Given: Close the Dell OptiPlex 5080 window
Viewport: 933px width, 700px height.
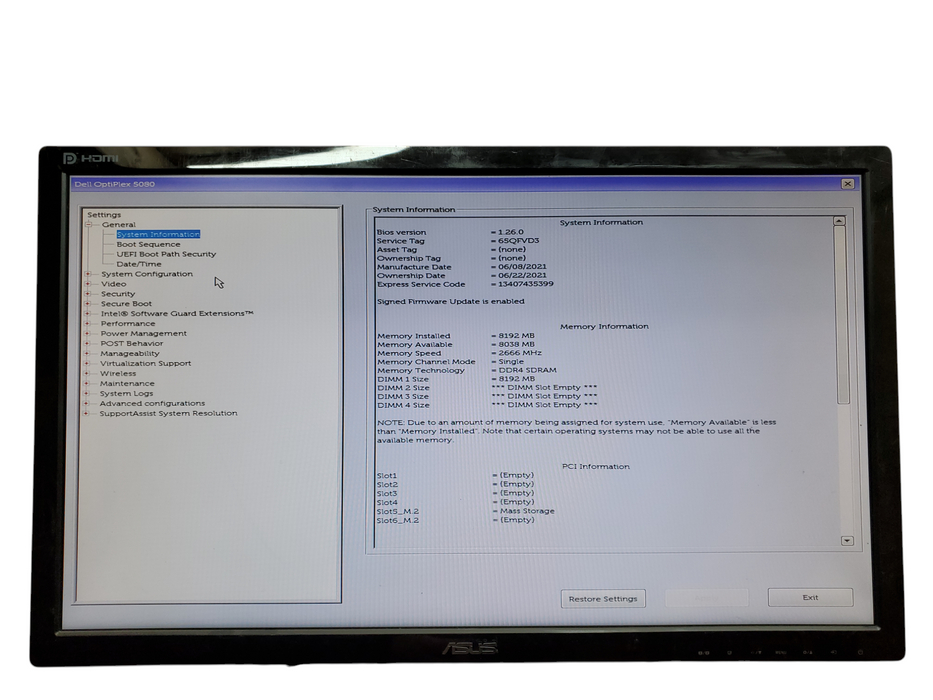Looking at the screenshot, I should pos(848,184).
